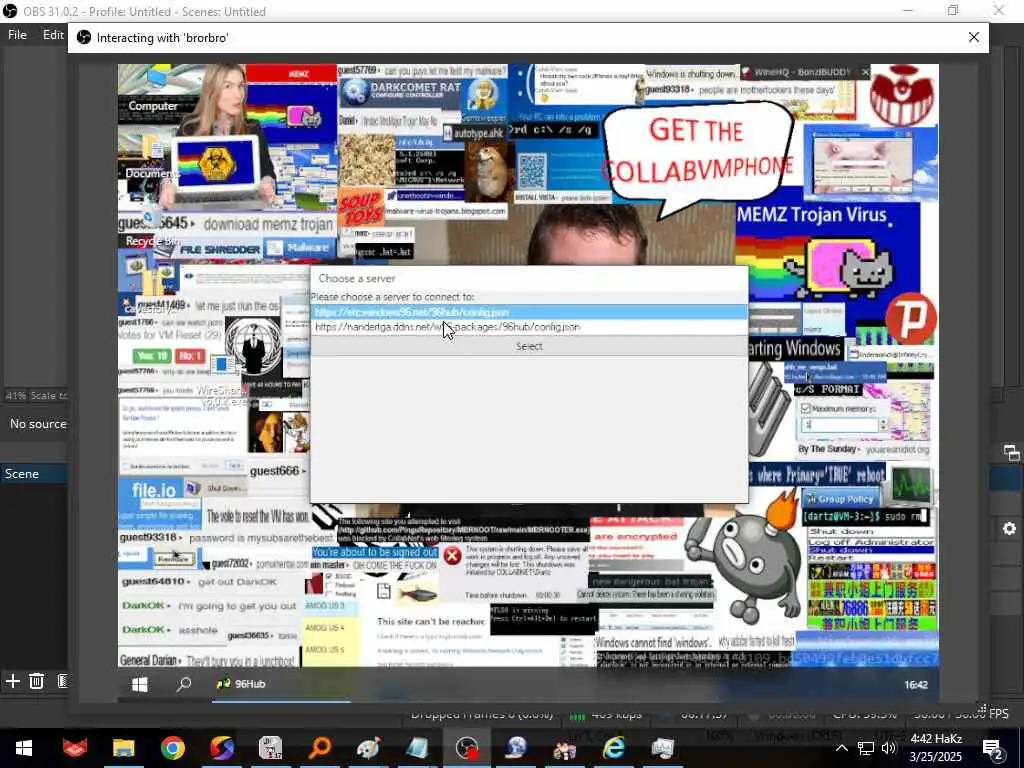Select the Scene item in OBS scenes list
Viewport: 1024px width, 768px height.
click(x=34, y=473)
